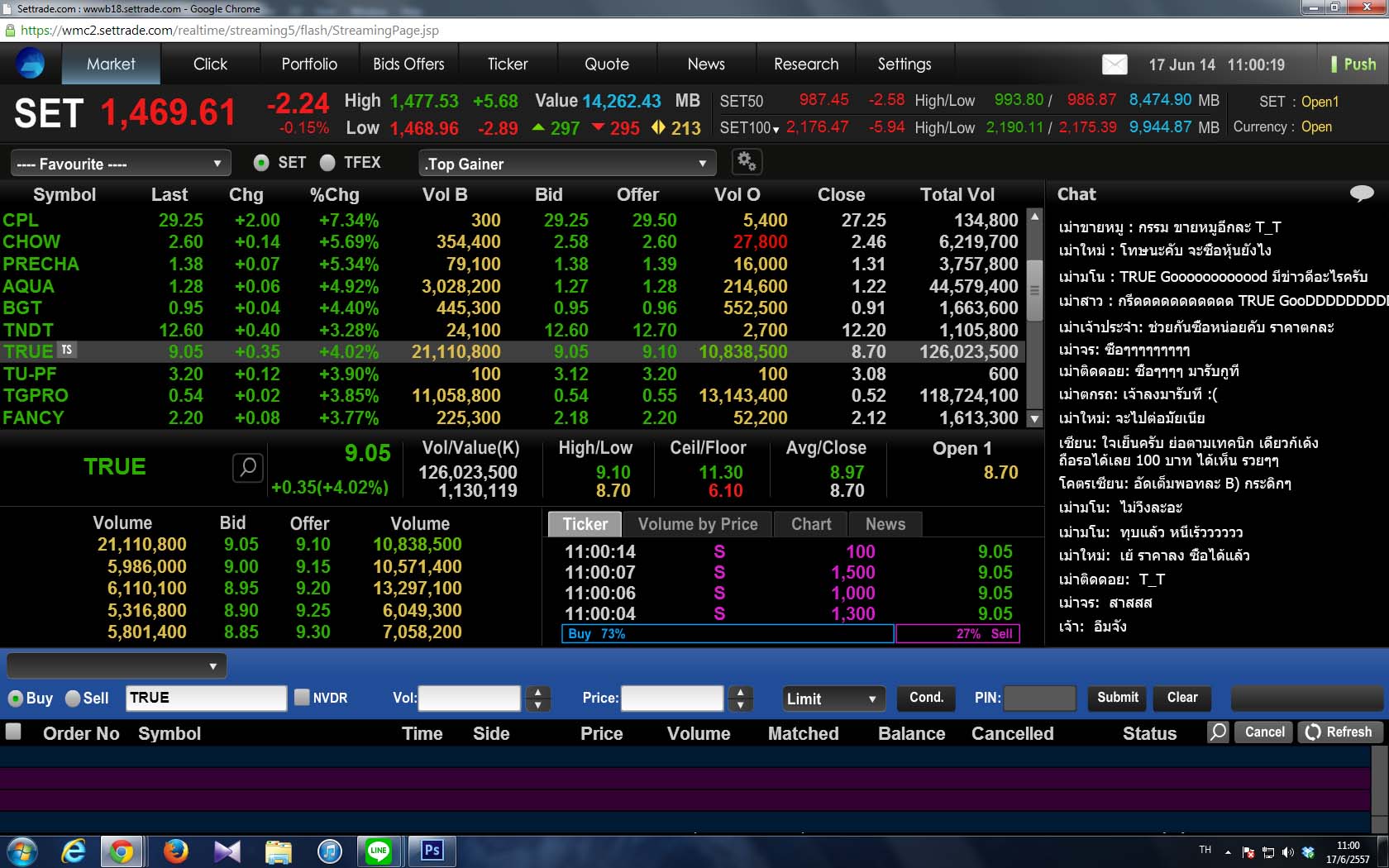
Task: Increase order volume with up arrow
Action: [538, 692]
